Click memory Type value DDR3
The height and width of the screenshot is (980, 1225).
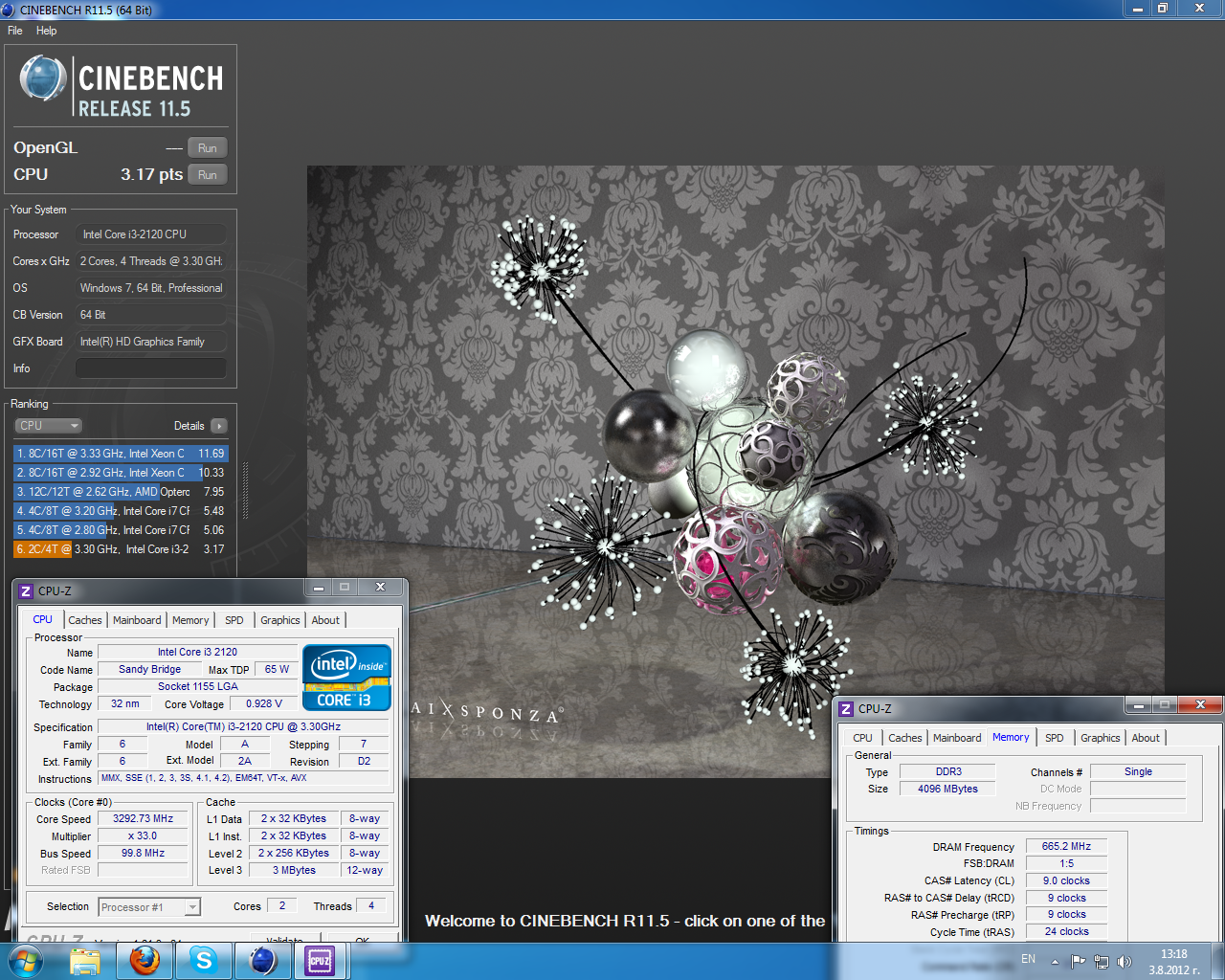click(x=948, y=772)
